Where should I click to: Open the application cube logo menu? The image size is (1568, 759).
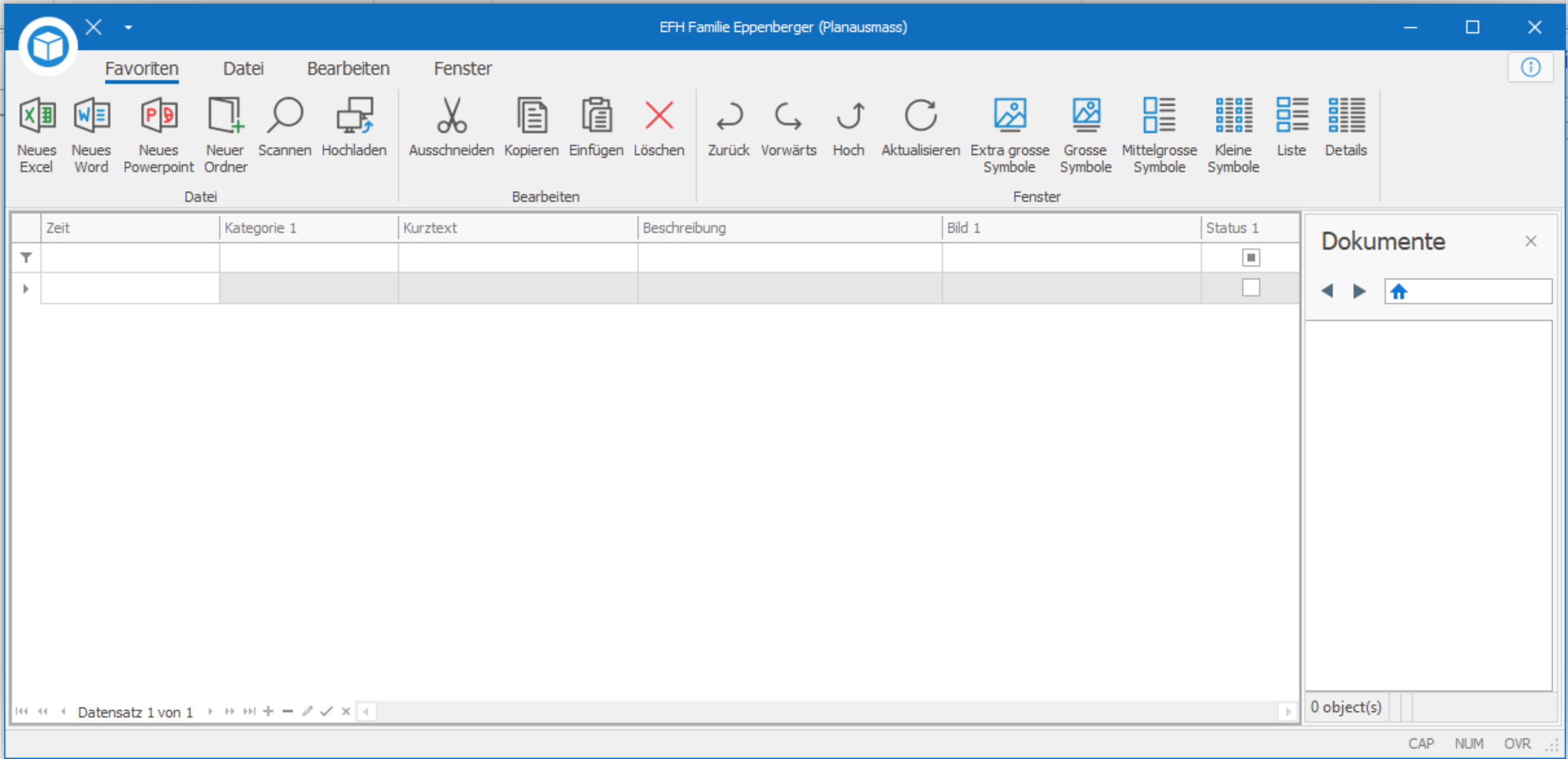tap(48, 46)
